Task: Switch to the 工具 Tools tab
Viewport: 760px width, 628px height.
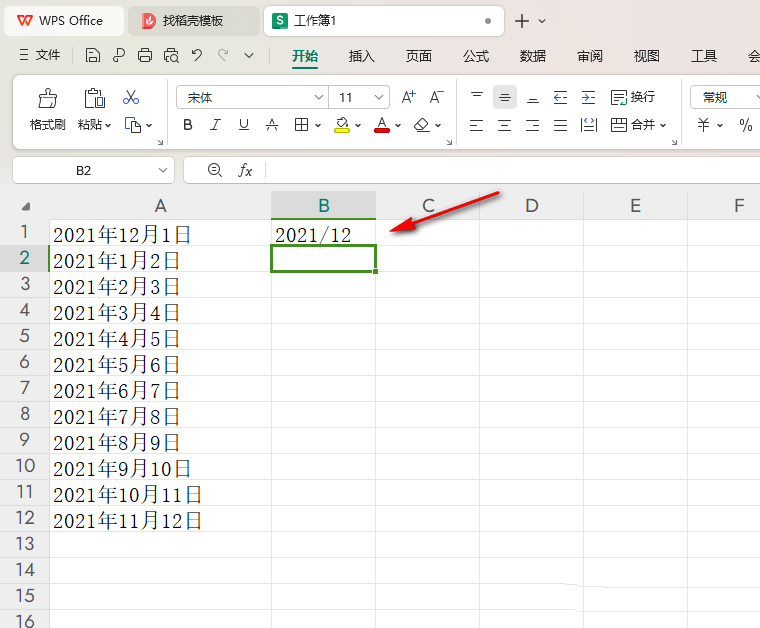Action: tap(704, 56)
